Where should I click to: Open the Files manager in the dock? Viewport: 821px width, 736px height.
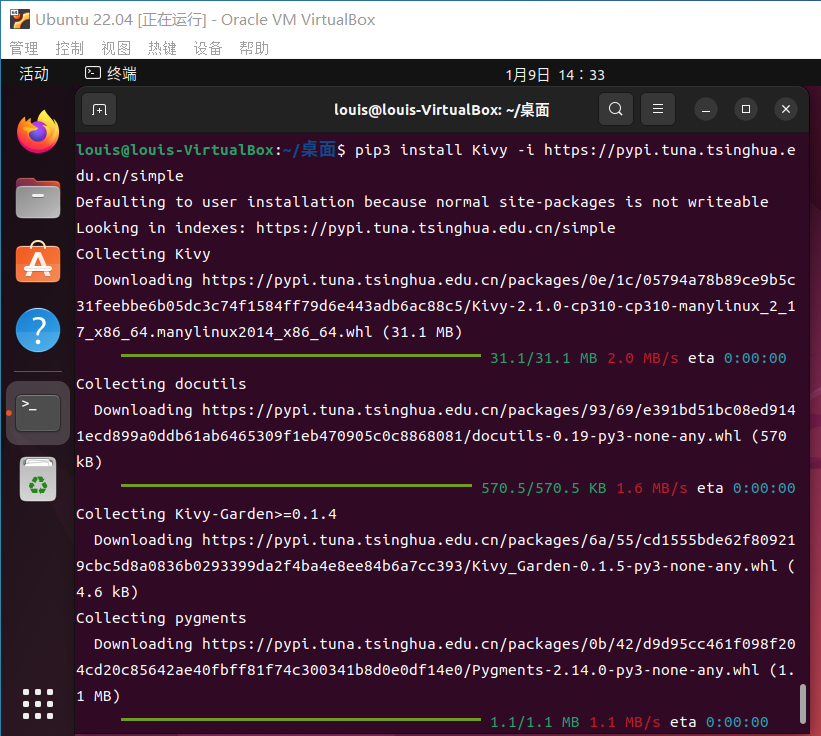point(38,198)
